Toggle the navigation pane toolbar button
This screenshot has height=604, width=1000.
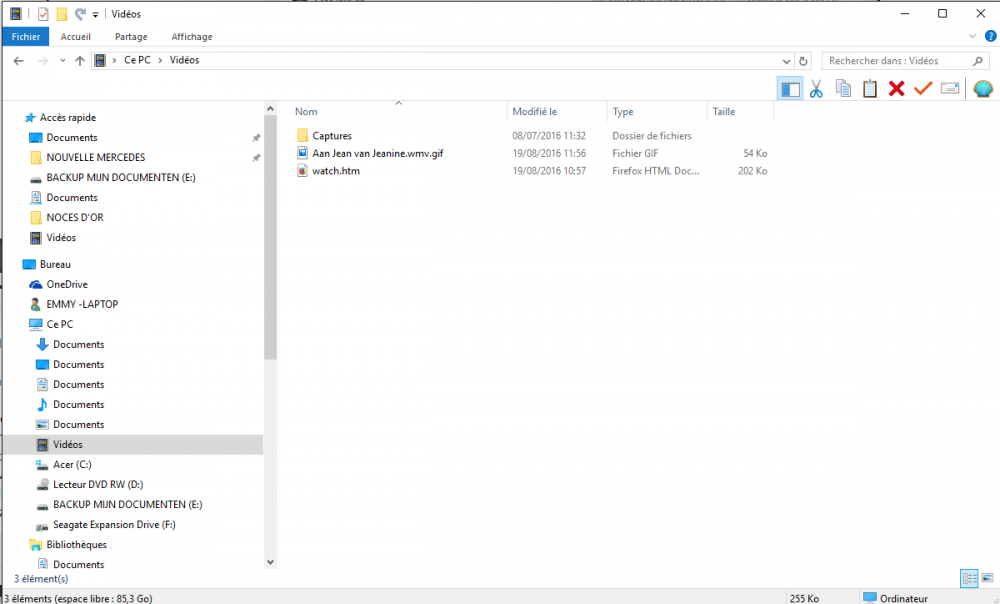(x=790, y=89)
